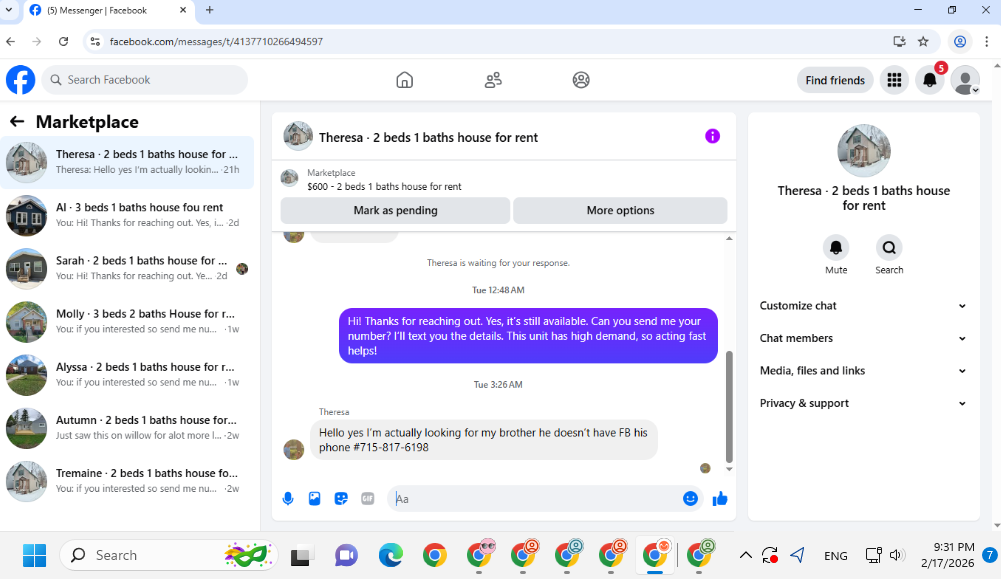The height and width of the screenshot is (579, 1001).
Task: Open the Groups icon in top navigation
Action: [x=581, y=80]
